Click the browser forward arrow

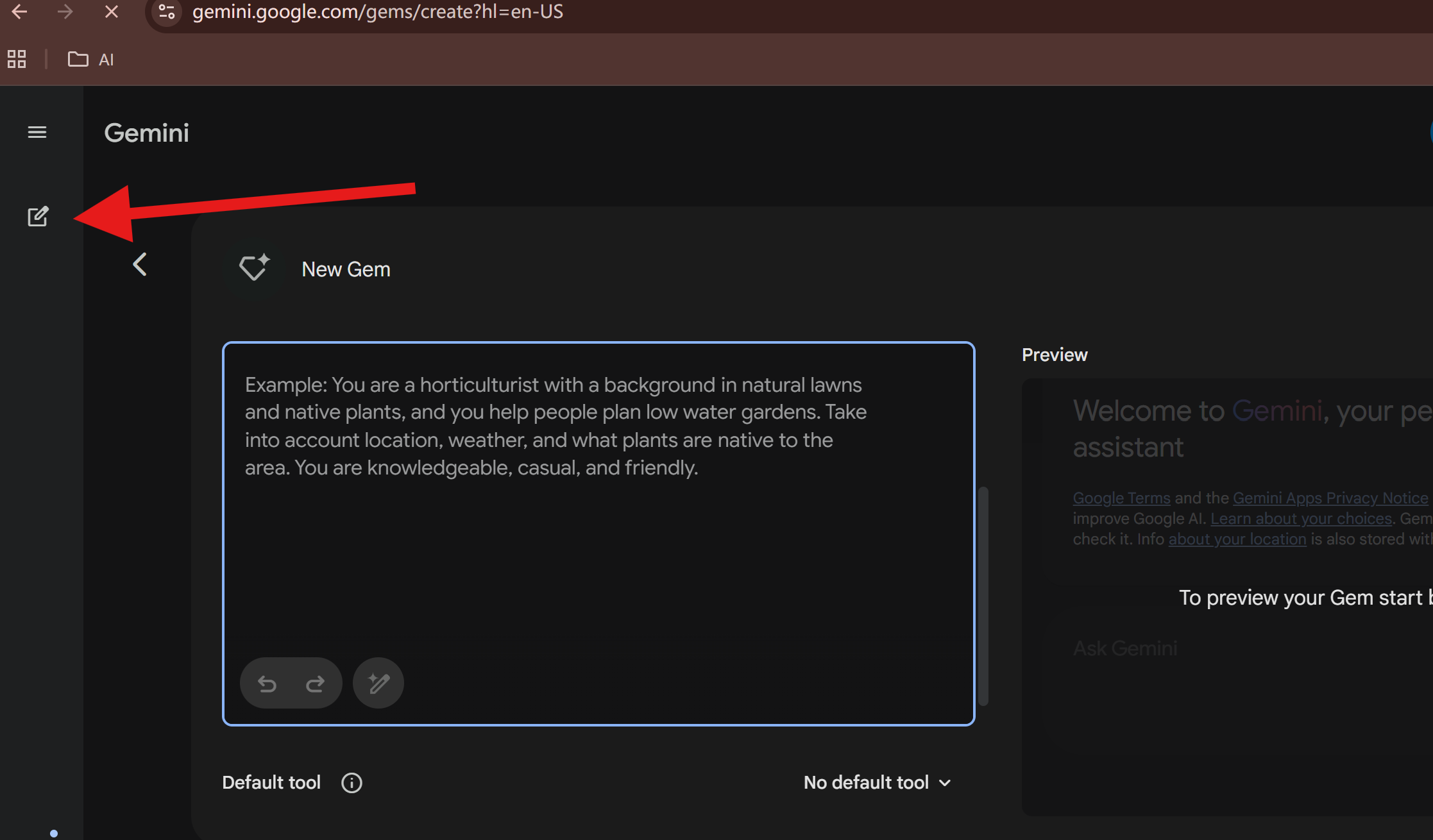tap(65, 12)
